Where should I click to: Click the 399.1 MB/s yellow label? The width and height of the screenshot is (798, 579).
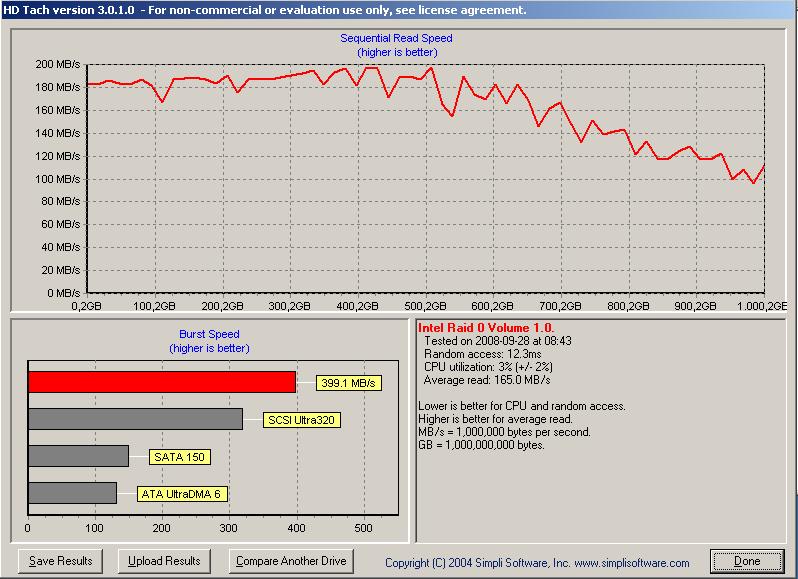point(348,383)
